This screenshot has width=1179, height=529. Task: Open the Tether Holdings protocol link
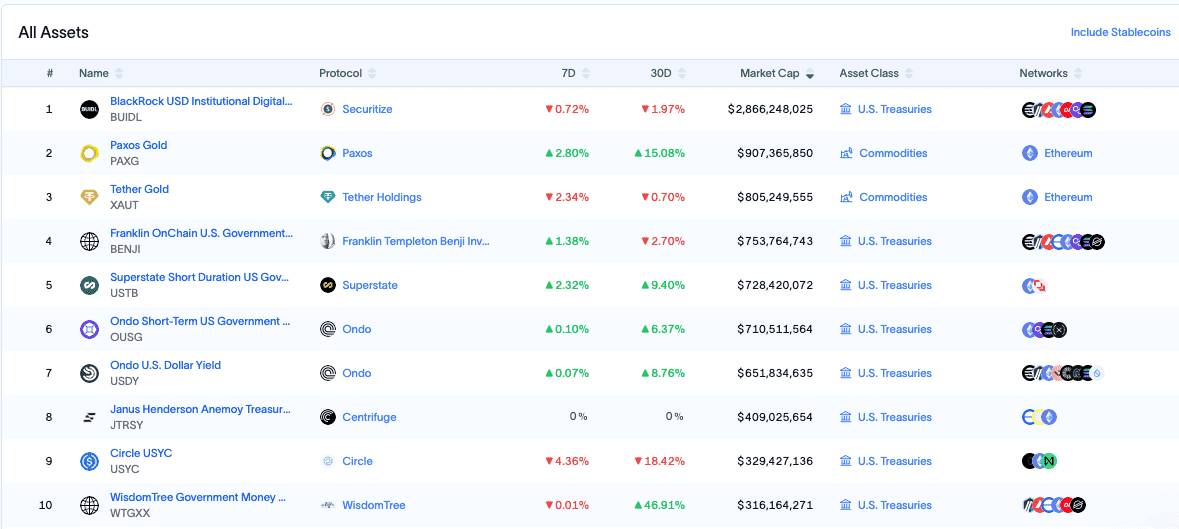click(x=382, y=197)
